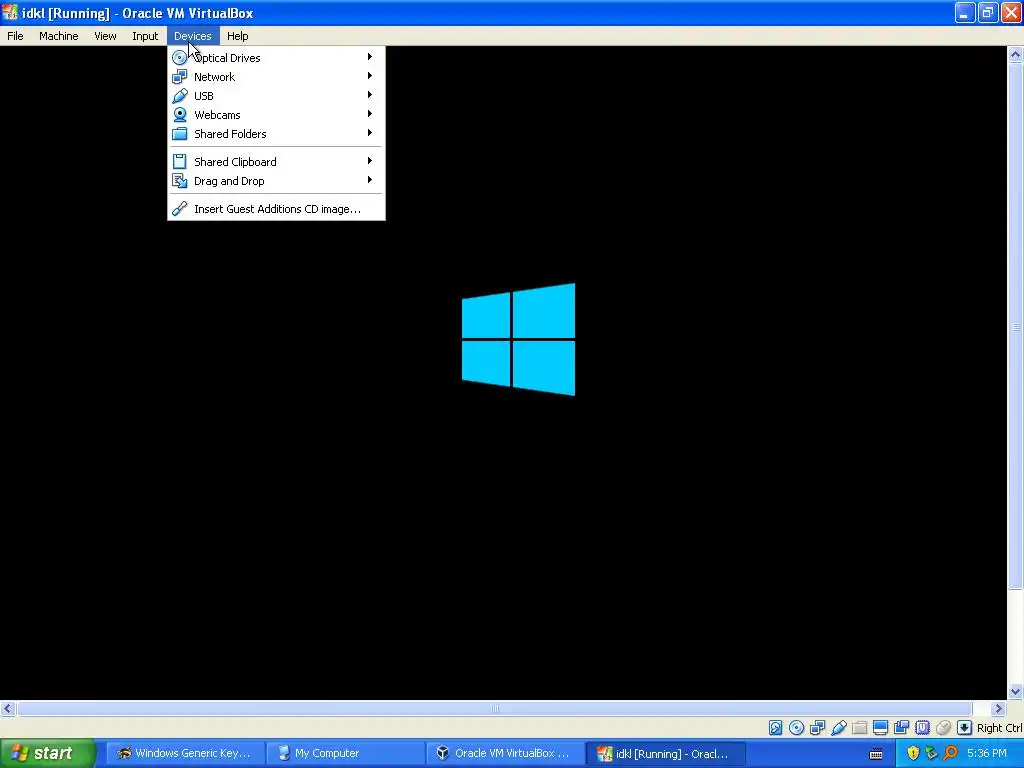Expand the Network submenu arrow
The height and width of the screenshot is (768, 1024).
pyautogui.click(x=370, y=76)
